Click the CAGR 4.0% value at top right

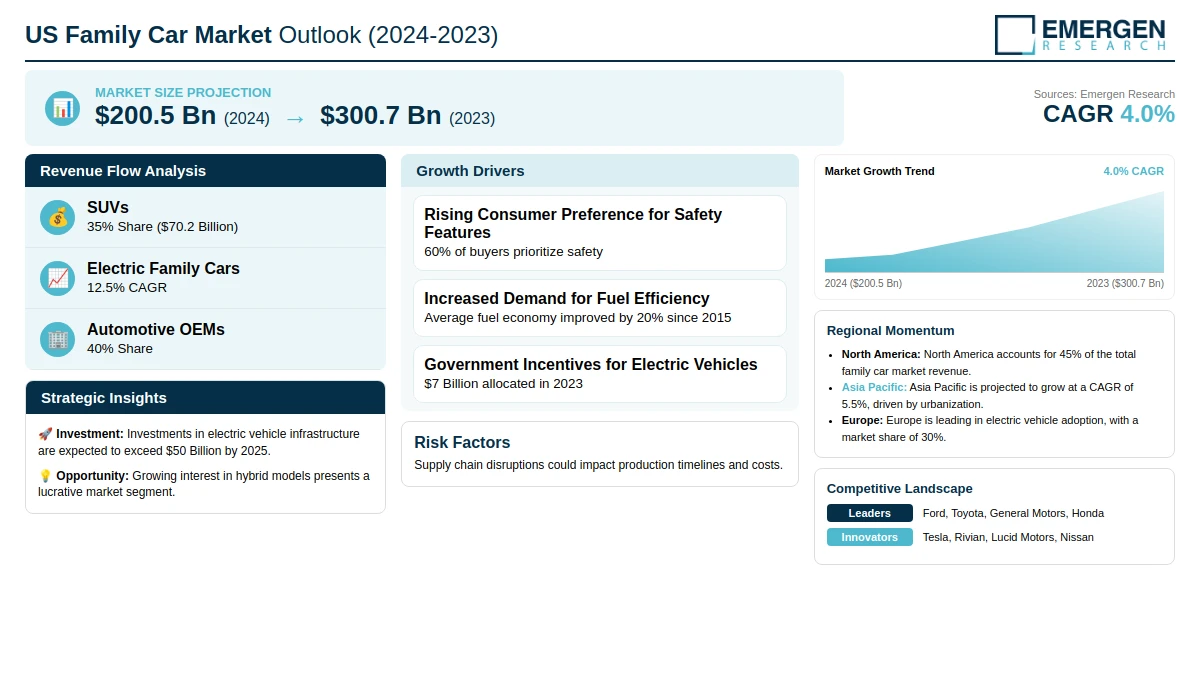click(1108, 114)
